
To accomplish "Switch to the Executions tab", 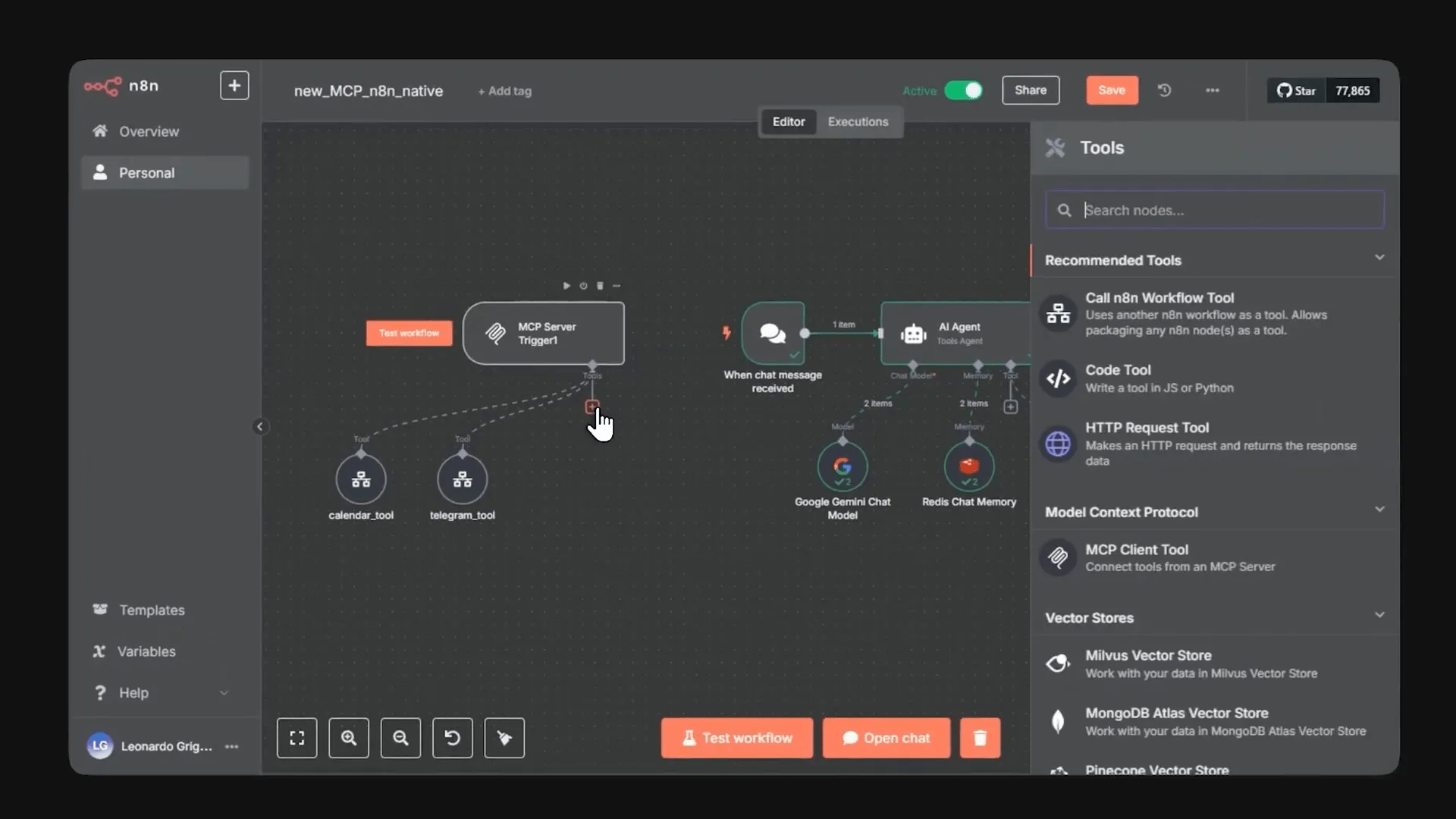I will click(x=858, y=121).
